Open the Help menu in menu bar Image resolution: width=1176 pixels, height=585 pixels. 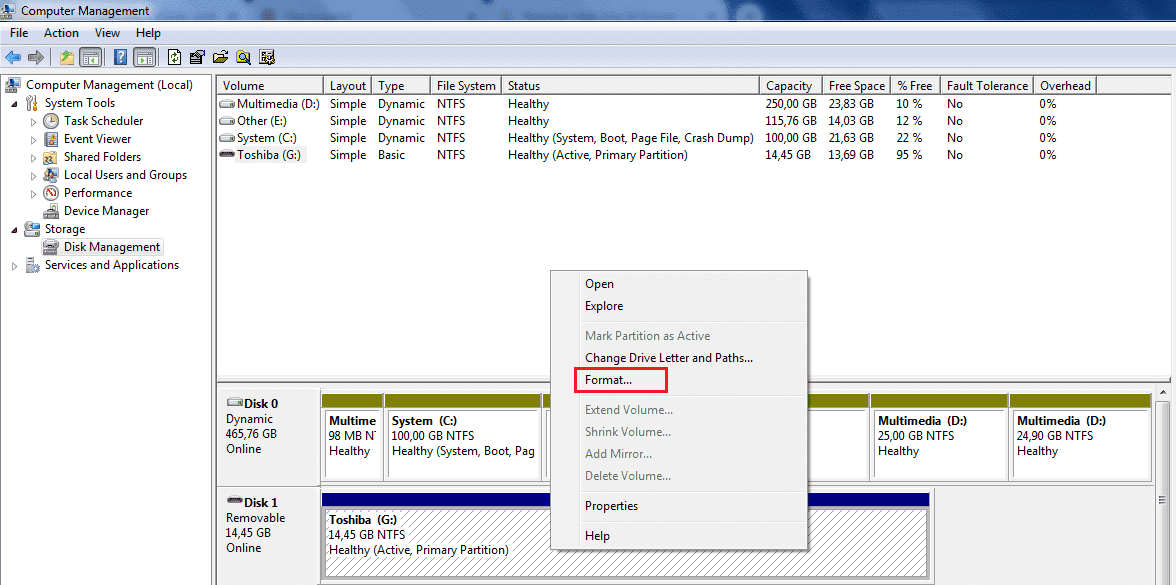[x=148, y=33]
